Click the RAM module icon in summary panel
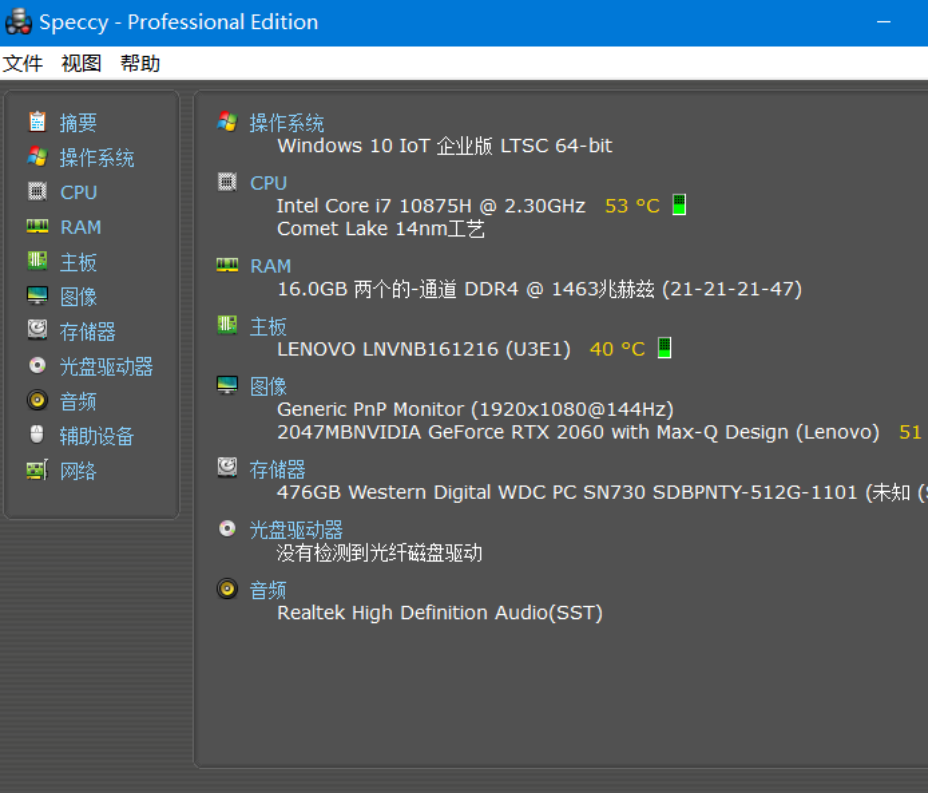928x793 pixels. click(227, 265)
